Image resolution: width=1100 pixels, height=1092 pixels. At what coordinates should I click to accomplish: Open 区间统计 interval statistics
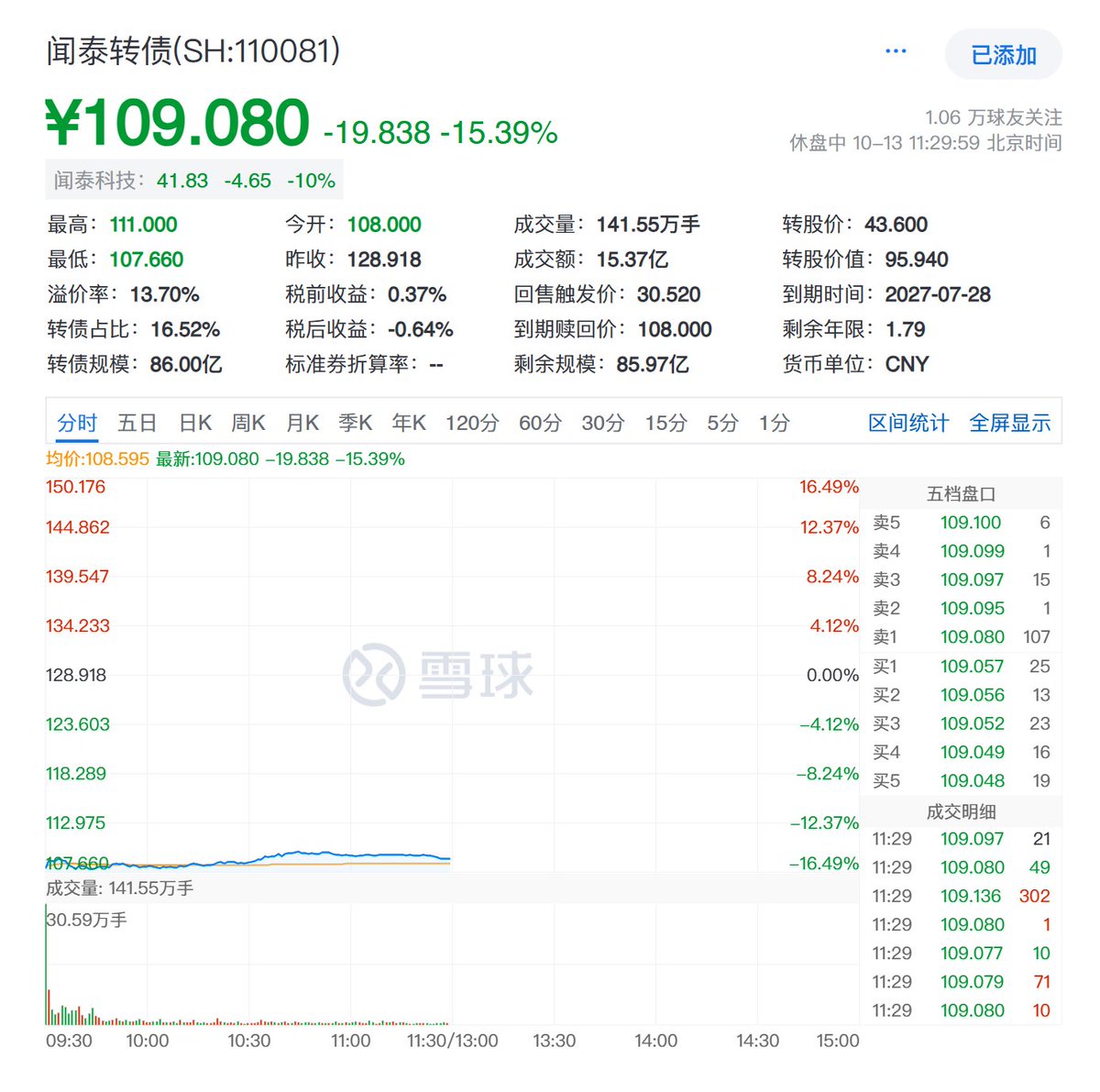coord(907,423)
